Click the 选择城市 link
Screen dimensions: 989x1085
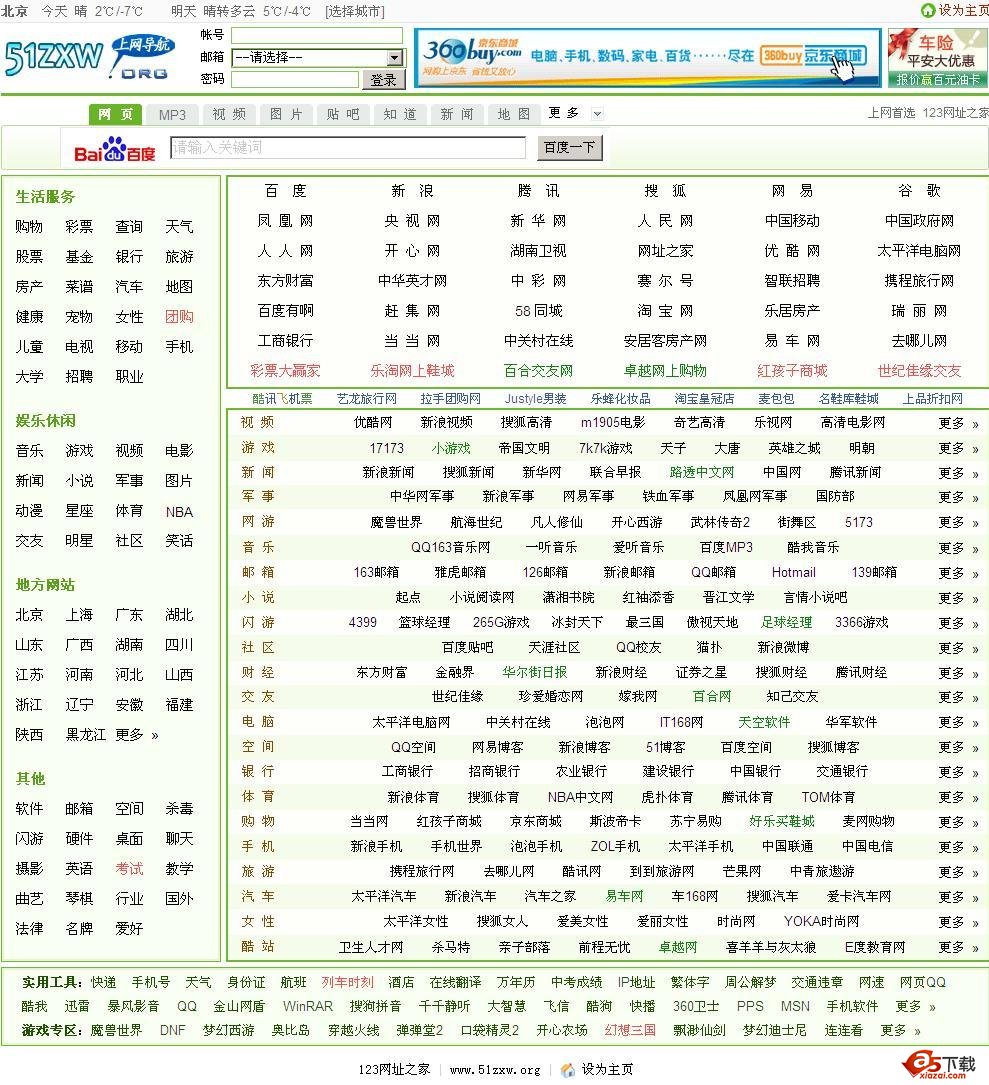tap(354, 11)
